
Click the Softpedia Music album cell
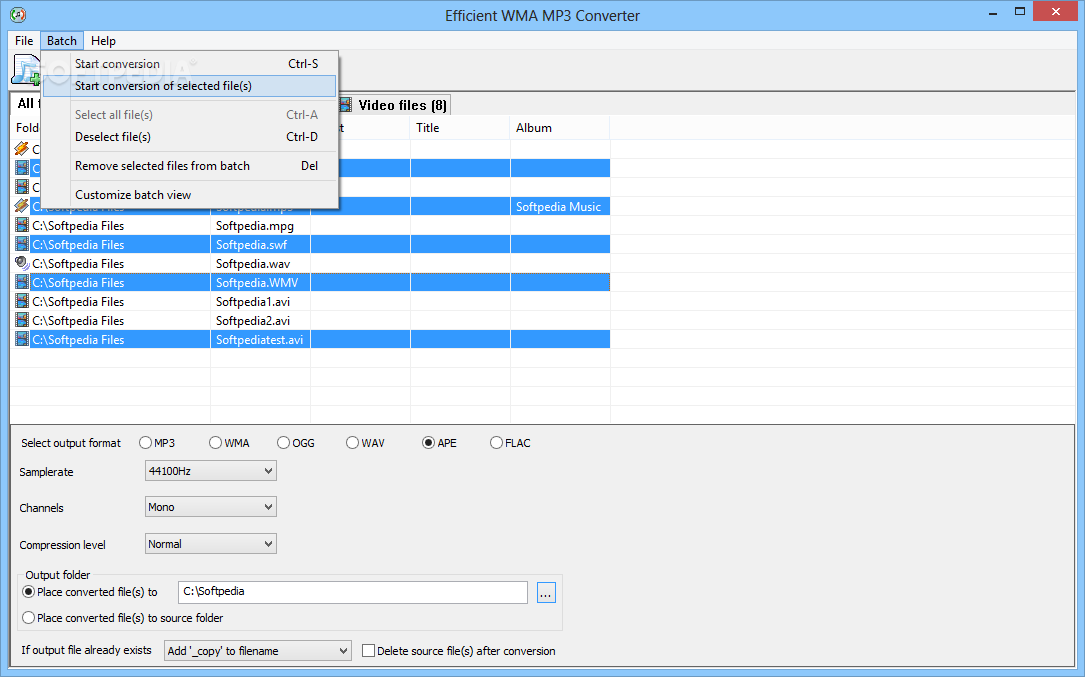coord(560,206)
